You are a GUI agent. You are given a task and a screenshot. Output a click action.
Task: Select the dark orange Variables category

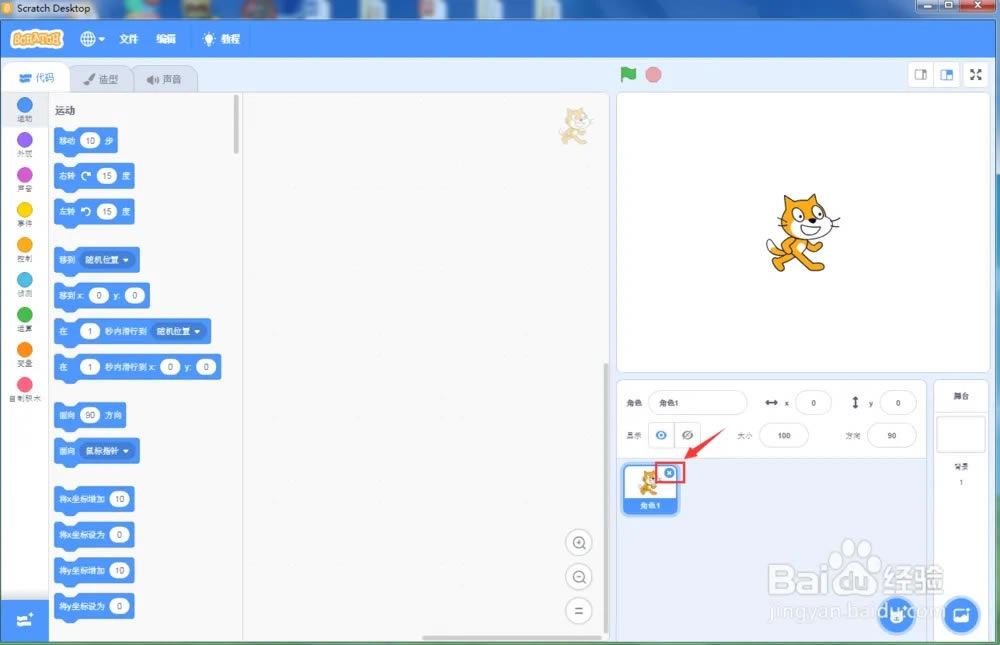(24, 355)
